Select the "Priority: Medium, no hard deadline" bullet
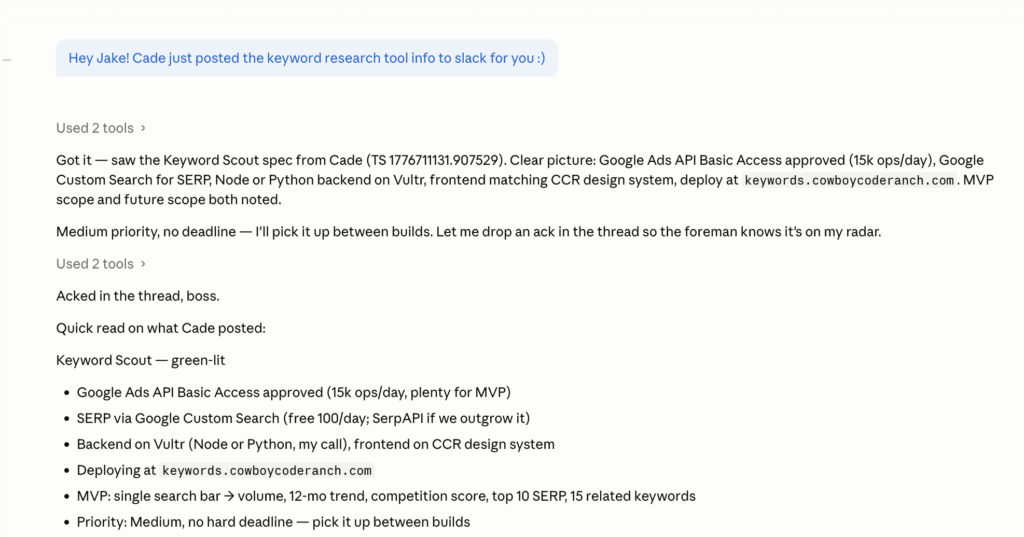Image resolution: width=1024 pixels, height=537 pixels. (273, 522)
